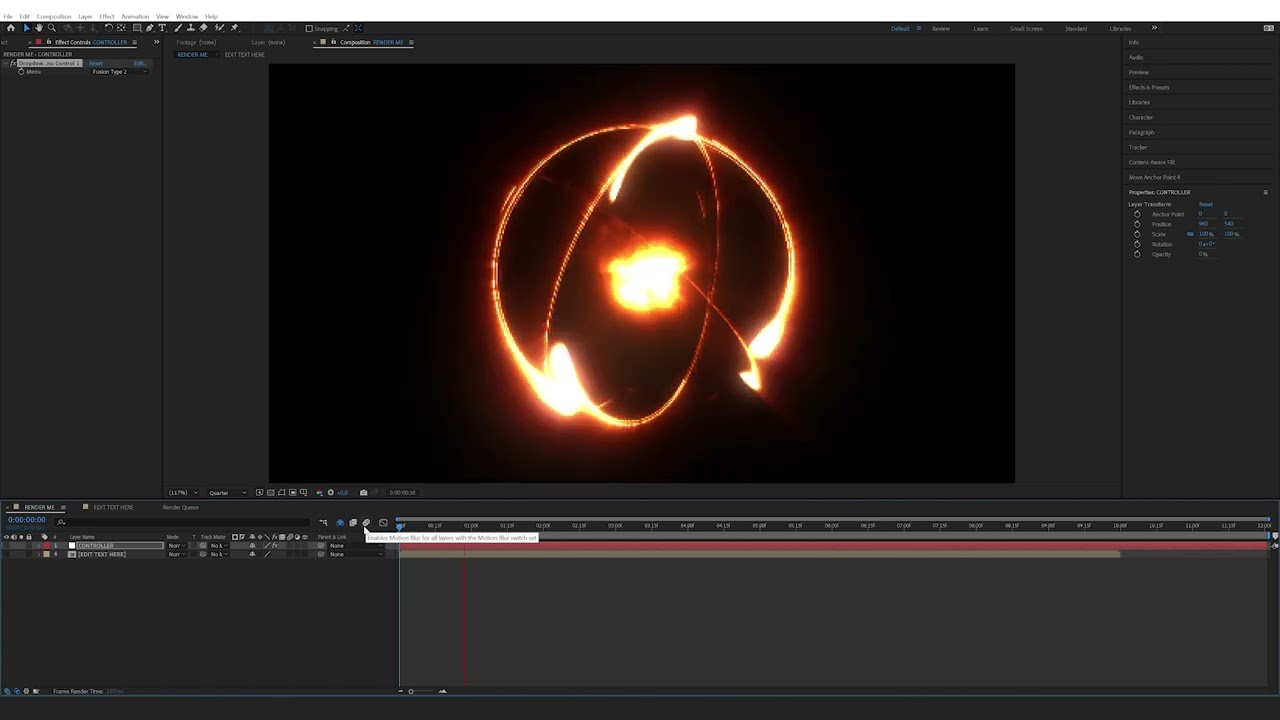Expand the CONTROLLER layer properties
1280x720 pixels.
click(38, 546)
